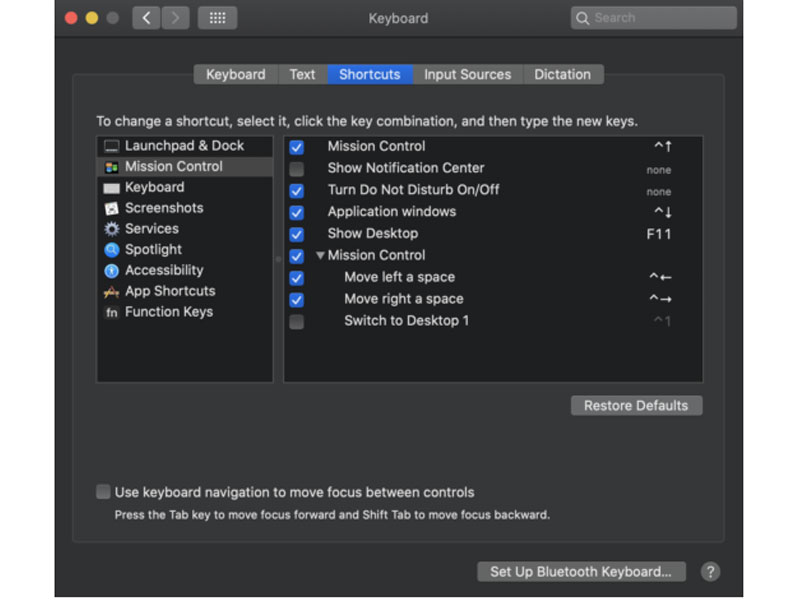Select the Spotlight magnifier icon

pos(111,250)
